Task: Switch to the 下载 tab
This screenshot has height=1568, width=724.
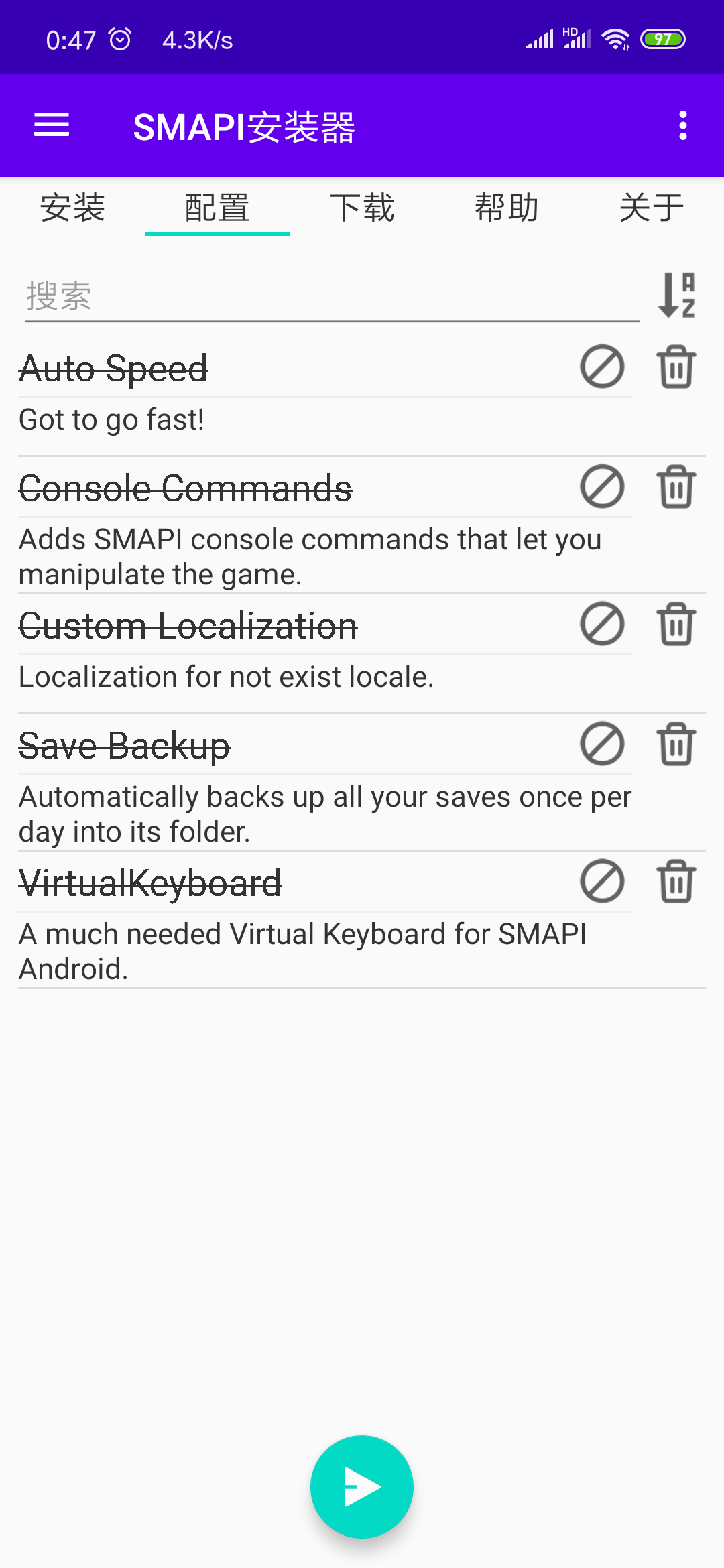Action: tap(362, 207)
